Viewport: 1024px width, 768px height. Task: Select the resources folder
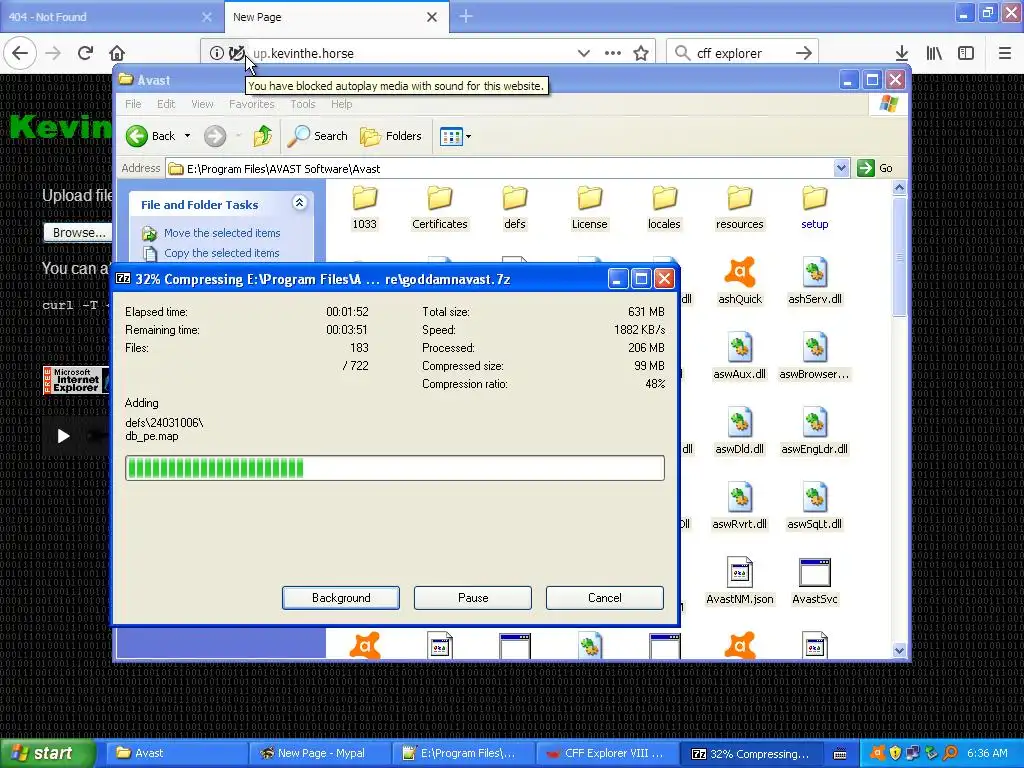739,208
